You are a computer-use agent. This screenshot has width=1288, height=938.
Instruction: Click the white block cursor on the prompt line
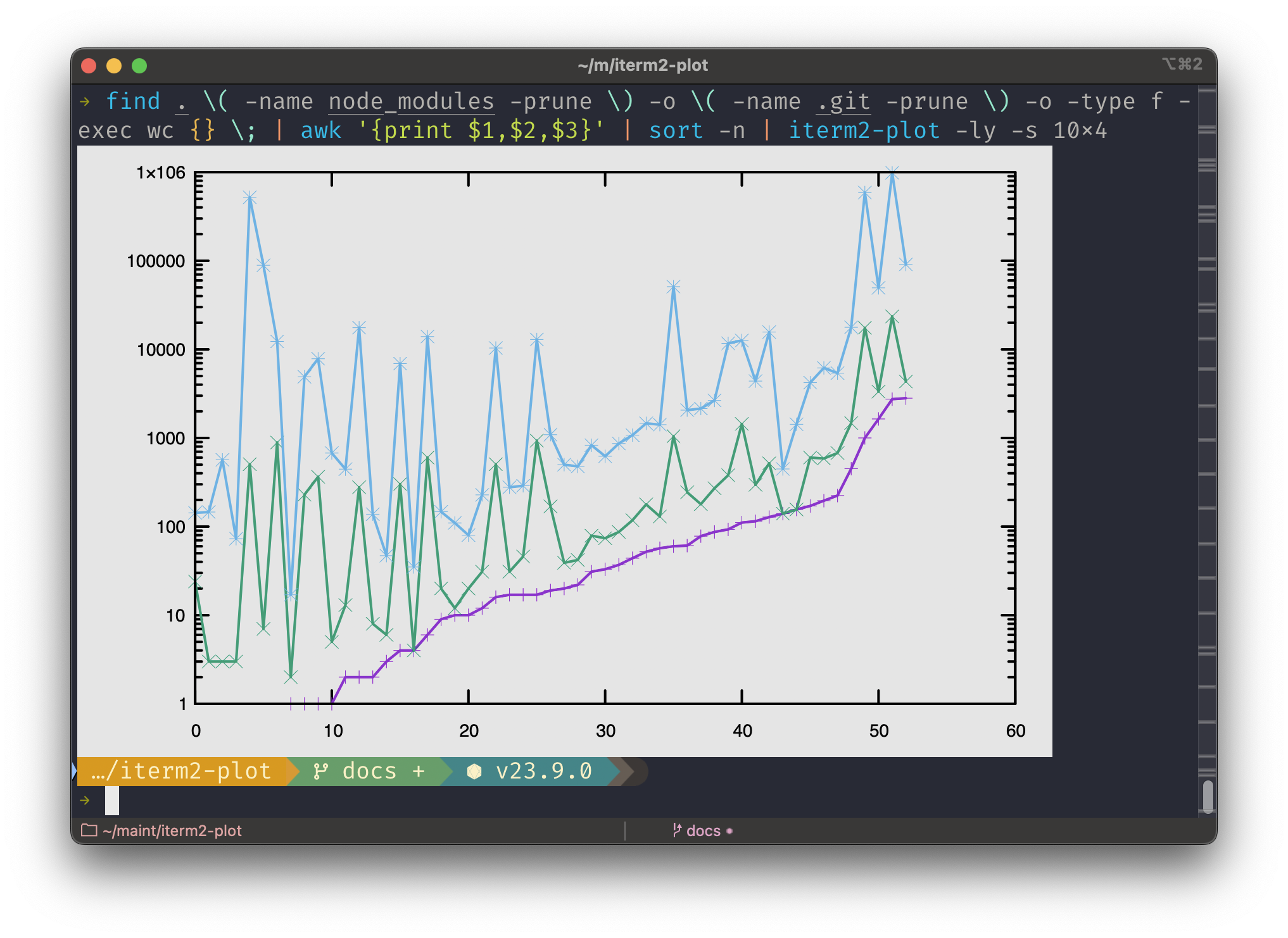112,801
